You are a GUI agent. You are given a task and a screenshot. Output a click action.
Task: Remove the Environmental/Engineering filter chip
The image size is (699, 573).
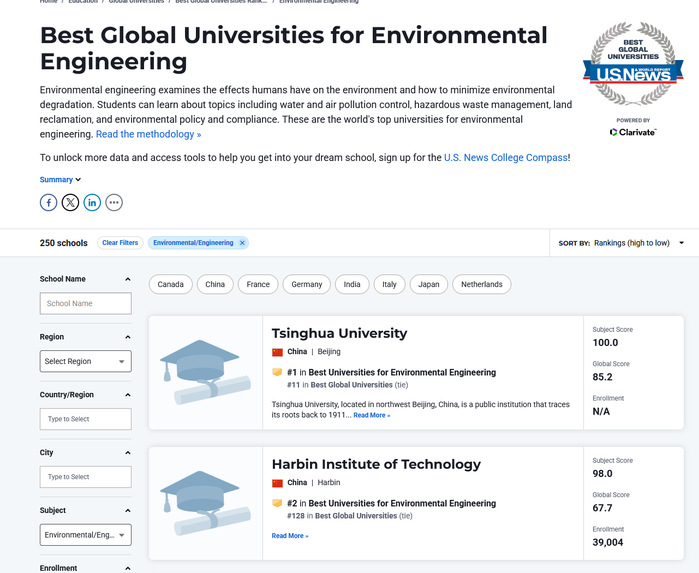click(242, 243)
